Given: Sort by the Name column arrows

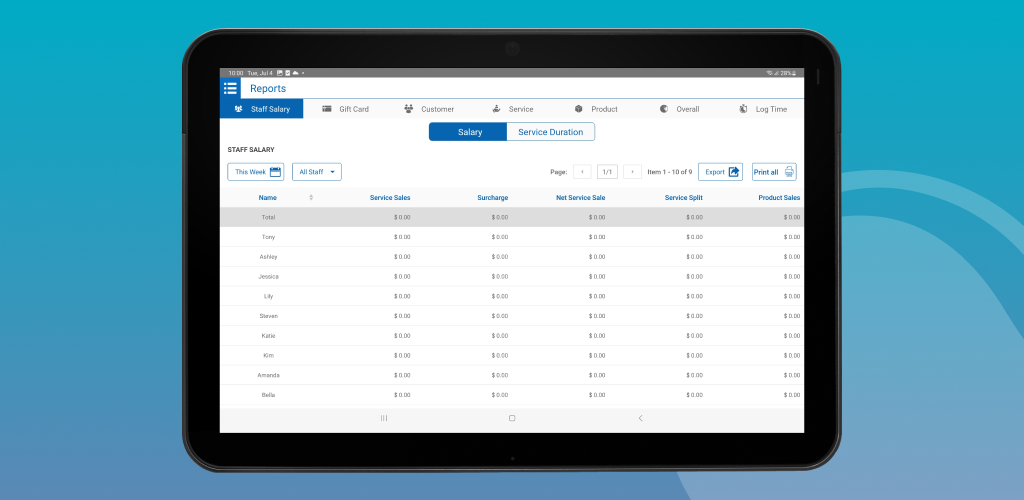Looking at the screenshot, I should point(311,197).
